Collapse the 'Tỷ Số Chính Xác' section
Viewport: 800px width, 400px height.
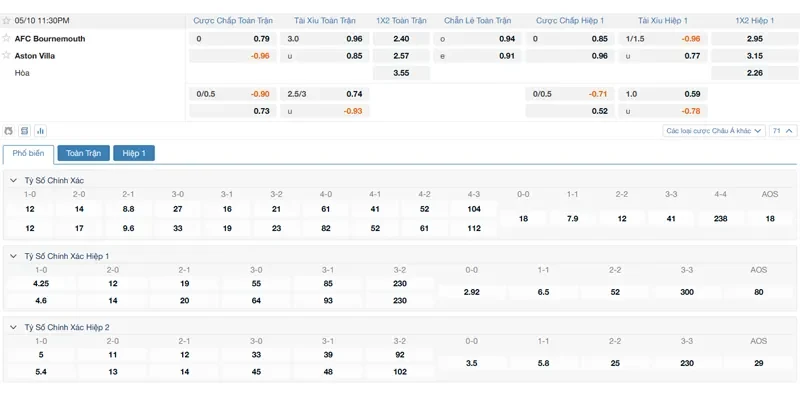[x=14, y=180]
